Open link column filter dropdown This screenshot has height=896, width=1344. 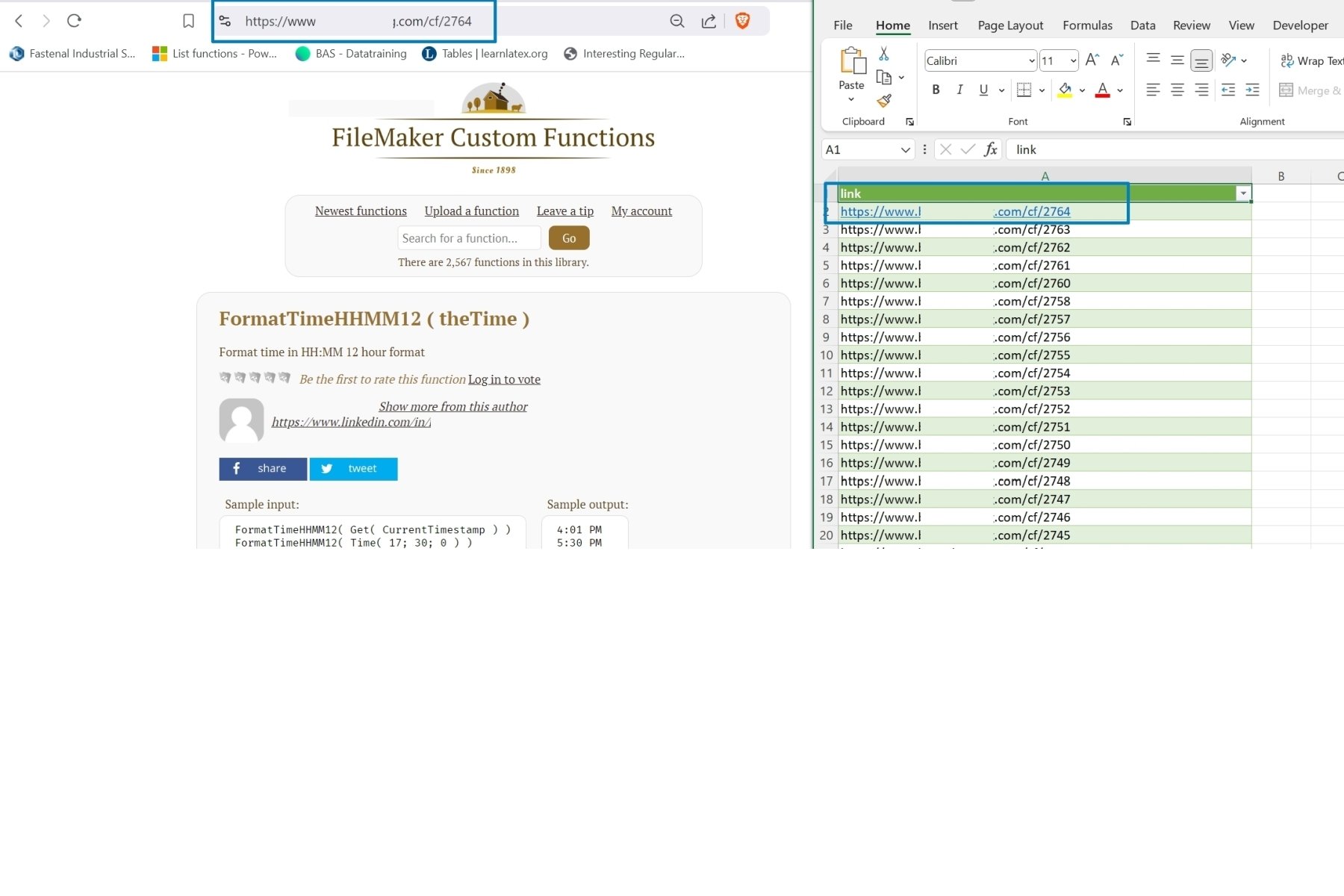pos(1243,193)
